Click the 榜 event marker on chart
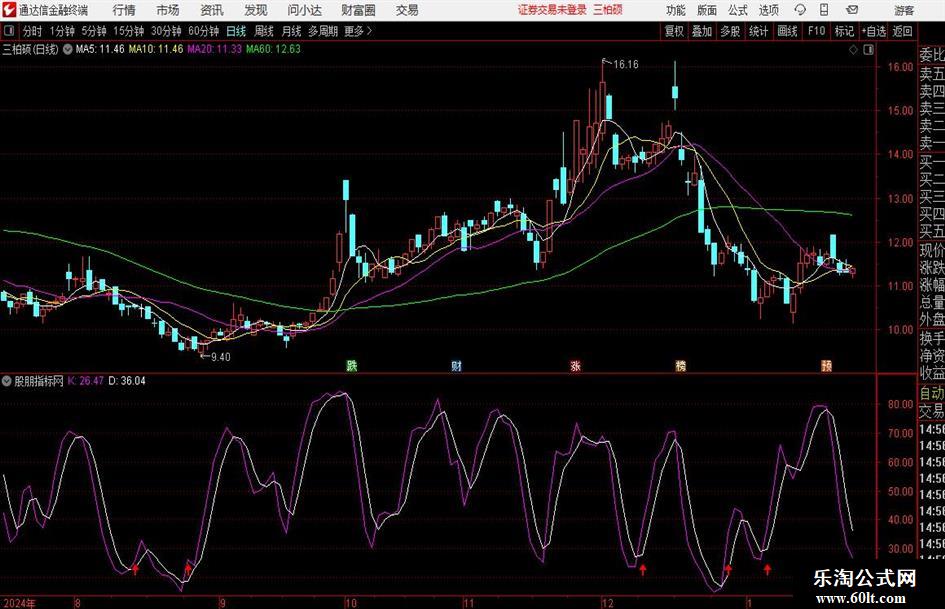This screenshot has height=609, width=945. click(680, 365)
